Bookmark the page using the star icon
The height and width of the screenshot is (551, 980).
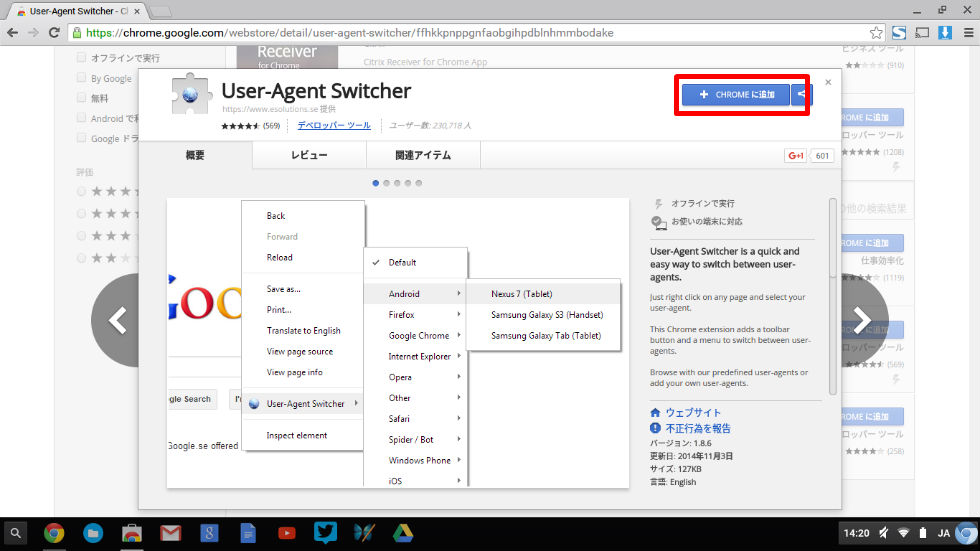coord(876,32)
